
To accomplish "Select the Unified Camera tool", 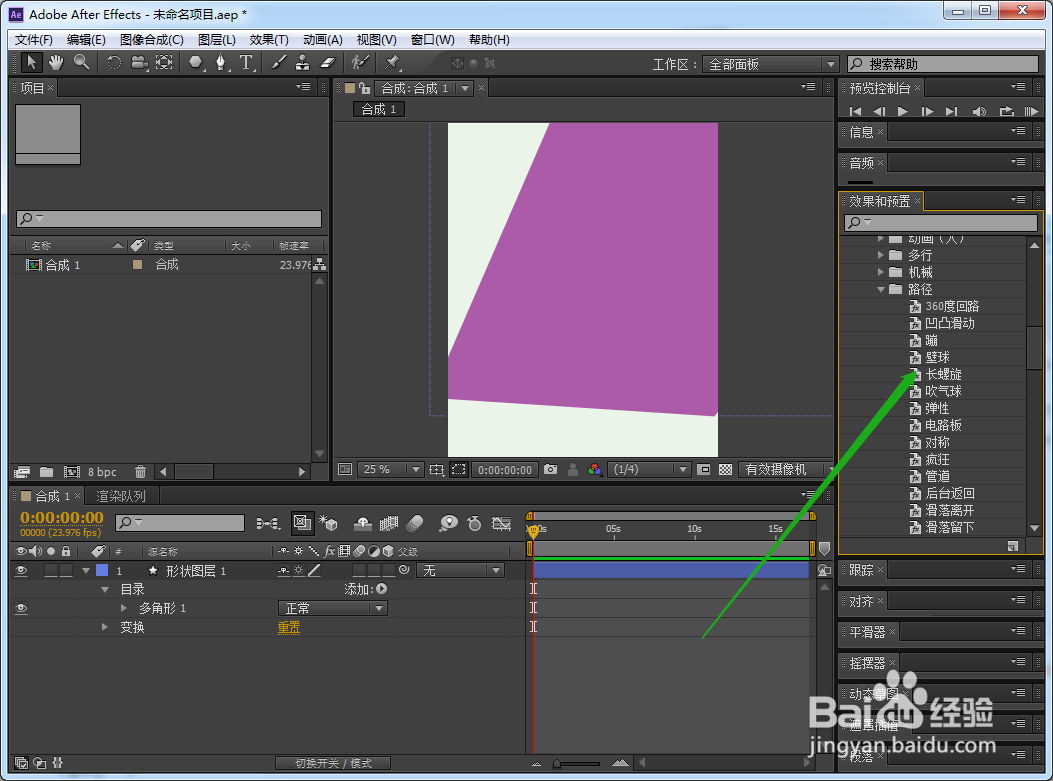I will [139, 63].
